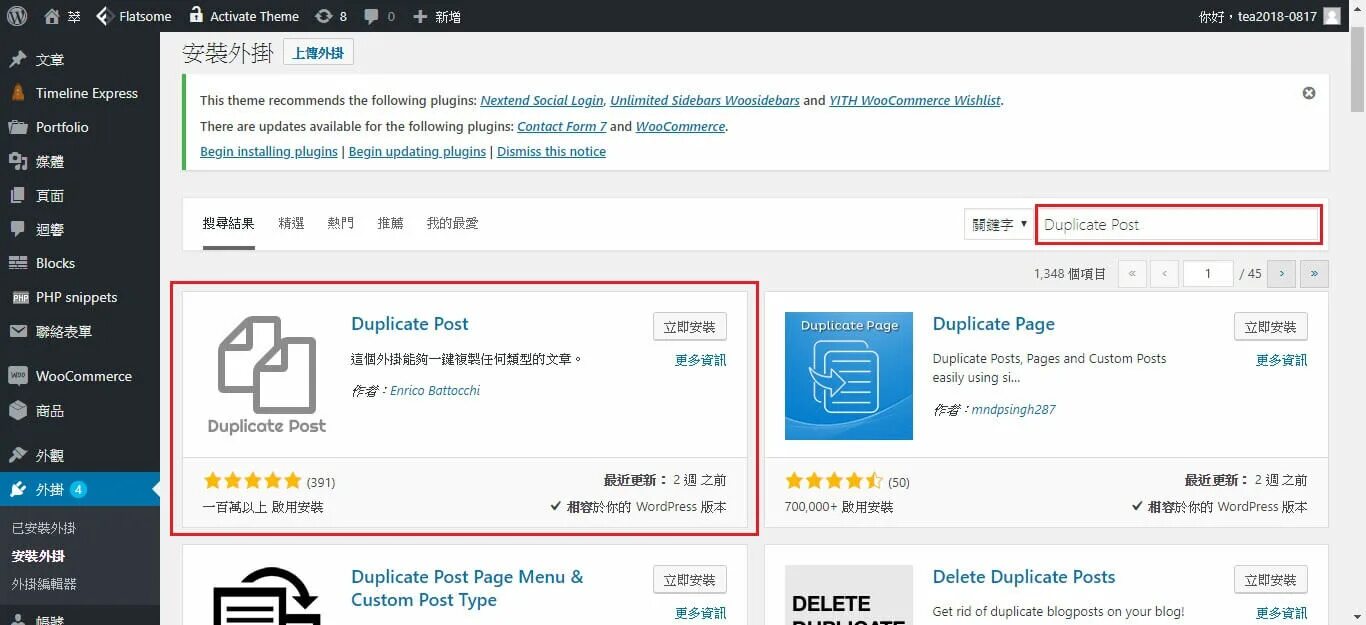Image resolution: width=1366 pixels, height=625 pixels.
Task: Visit site via the home icon
Action: (x=52, y=16)
